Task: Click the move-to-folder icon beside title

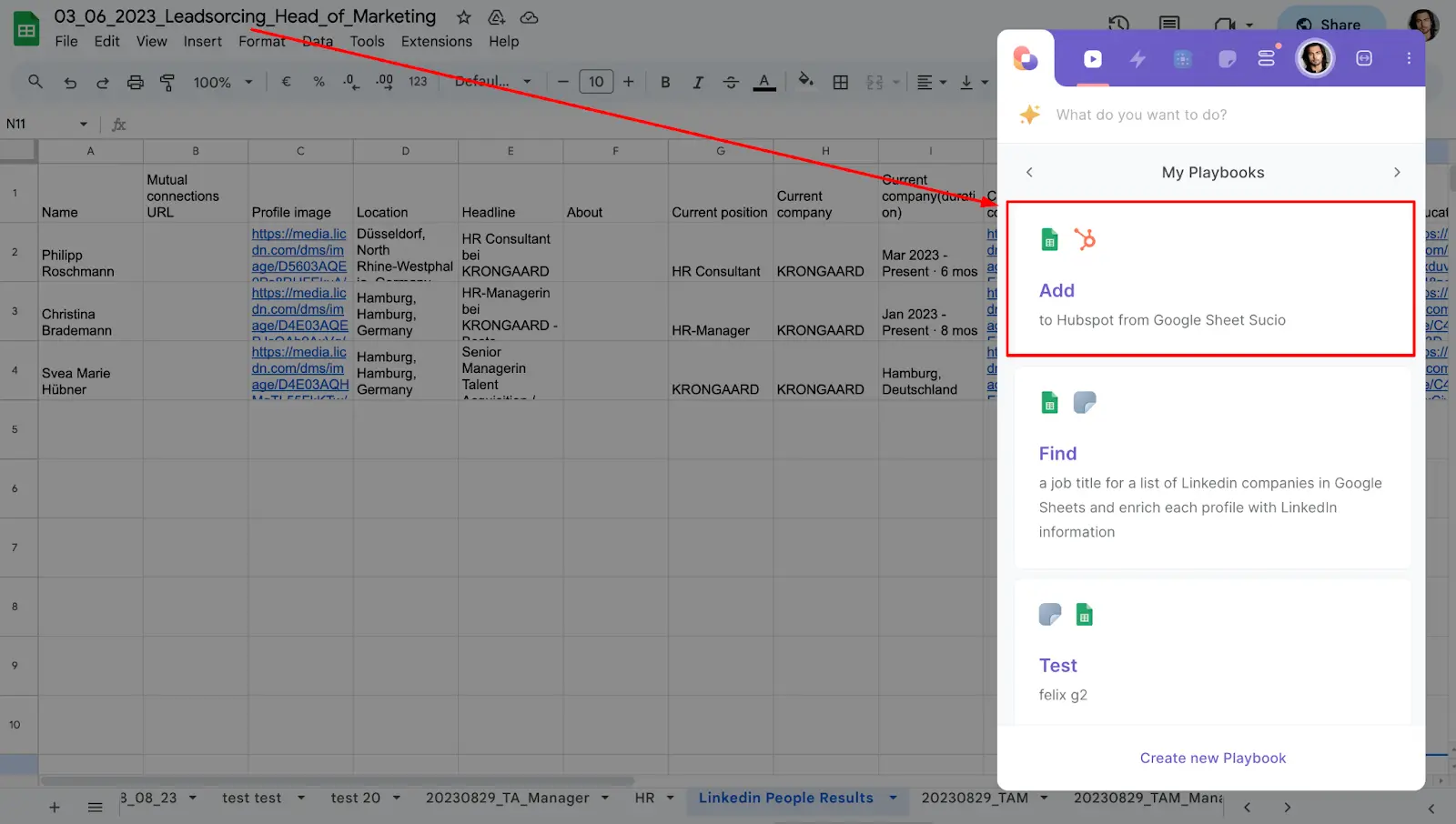Action: click(x=496, y=17)
